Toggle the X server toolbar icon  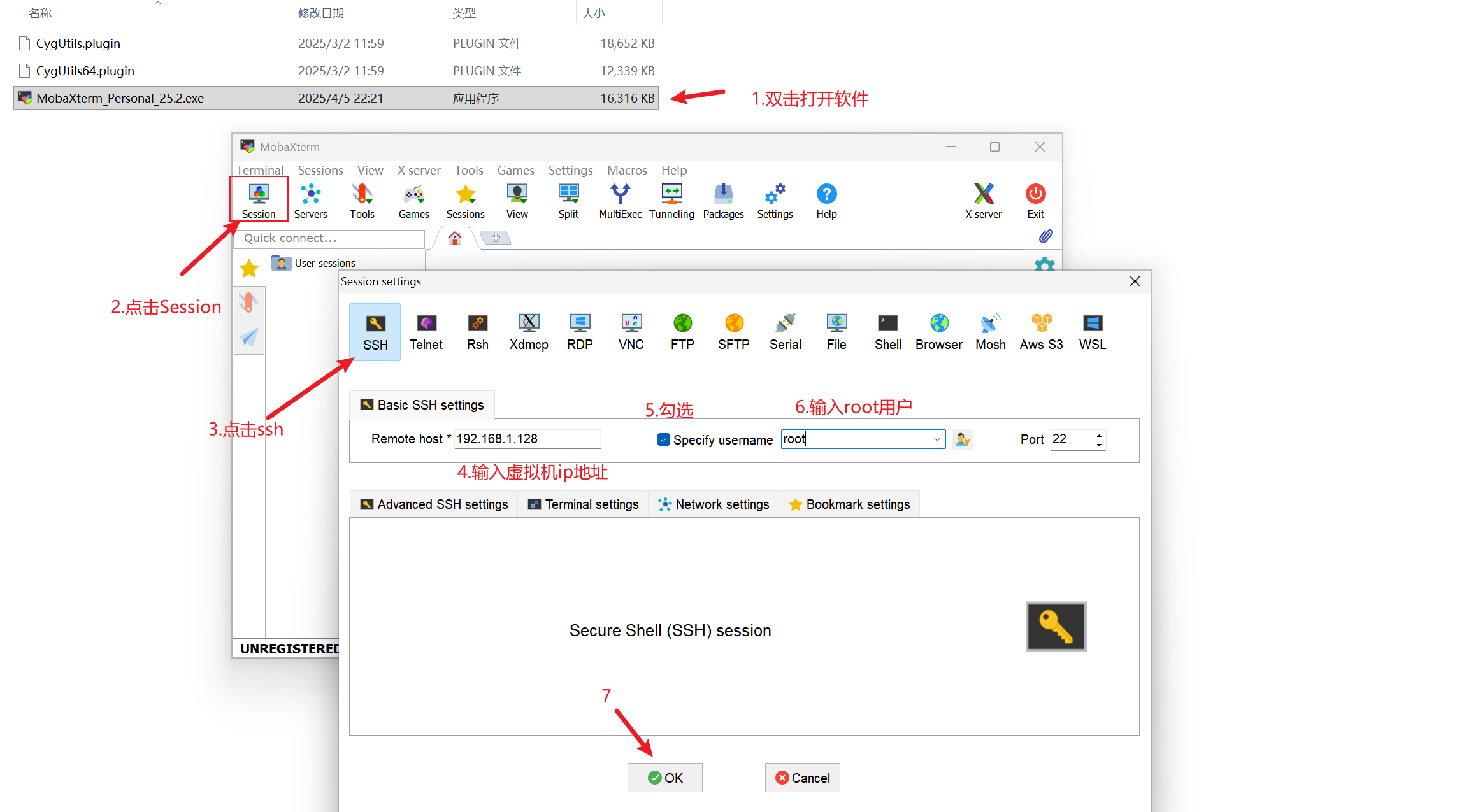point(984,200)
